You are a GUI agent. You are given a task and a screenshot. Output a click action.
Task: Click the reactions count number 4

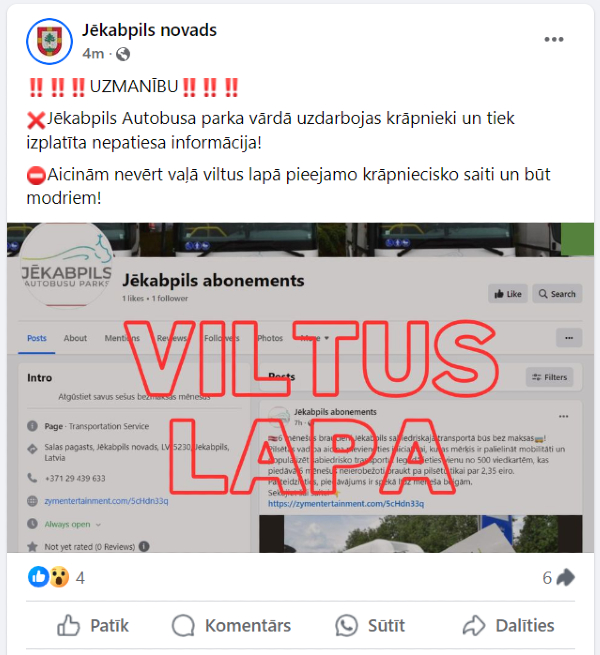pyautogui.click(x=80, y=578)
